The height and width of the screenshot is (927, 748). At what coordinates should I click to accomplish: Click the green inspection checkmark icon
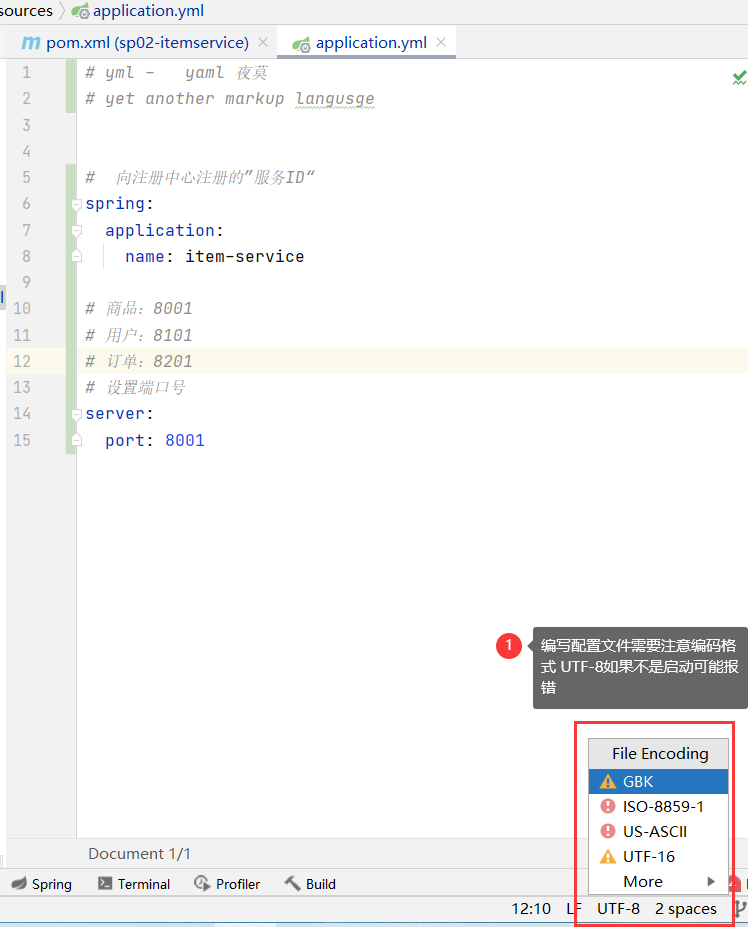point(739,77)
